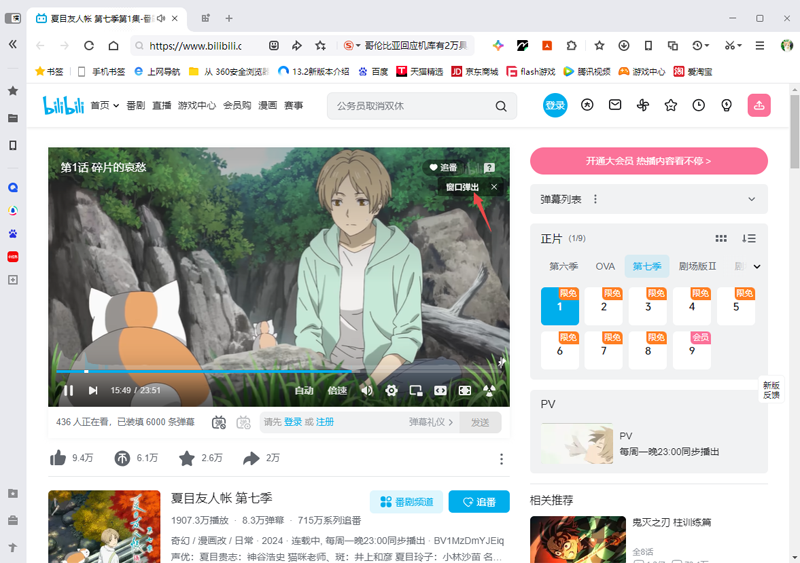
Task: Enable picture-in-picture mode icon
Action: (416, 390)
